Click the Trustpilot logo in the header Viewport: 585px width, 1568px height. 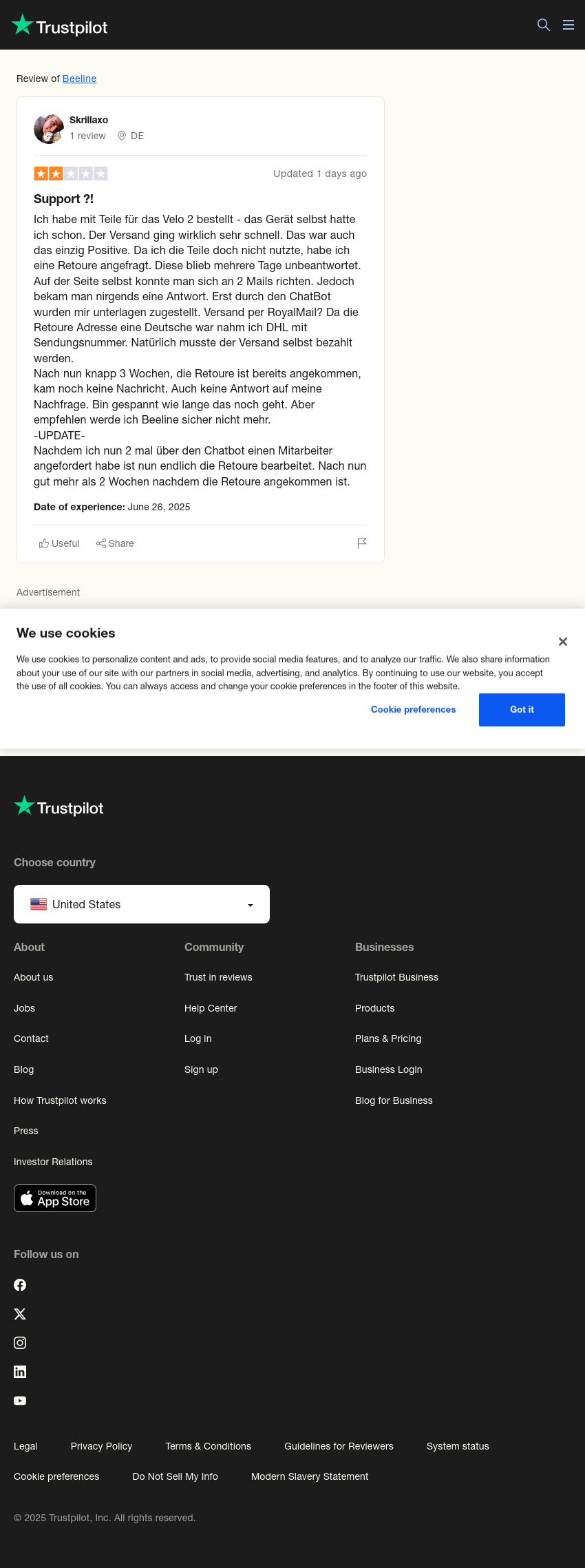pyautogui.click(x=60, y=25)
